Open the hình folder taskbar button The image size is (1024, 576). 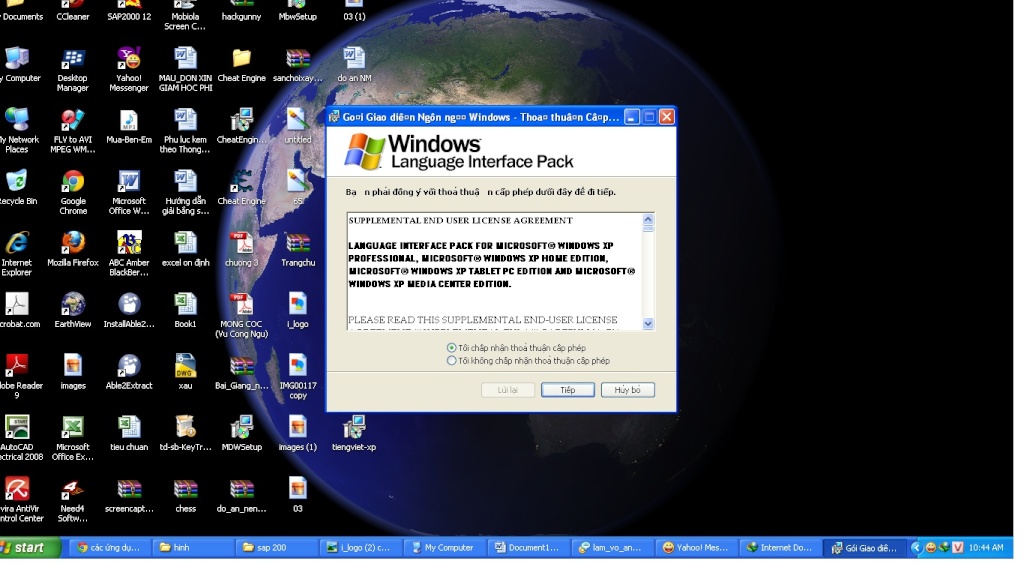(192, 547)
